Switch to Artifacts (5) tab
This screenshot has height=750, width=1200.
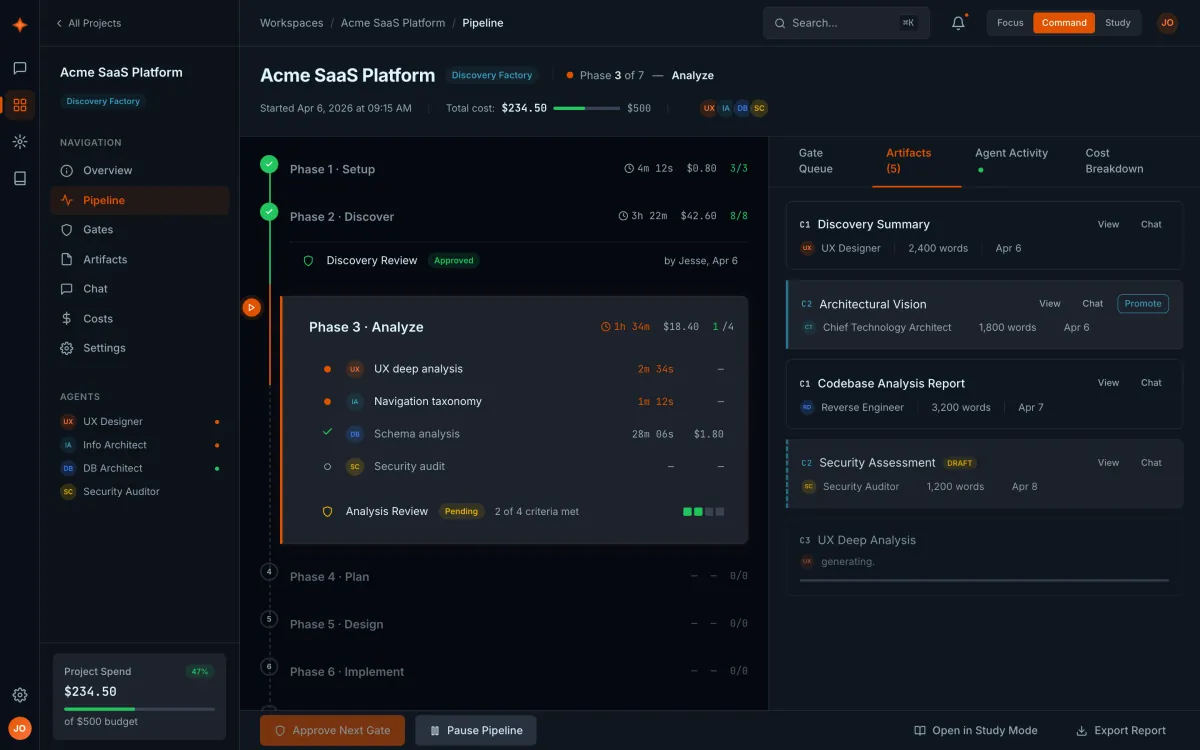(917, 161)
